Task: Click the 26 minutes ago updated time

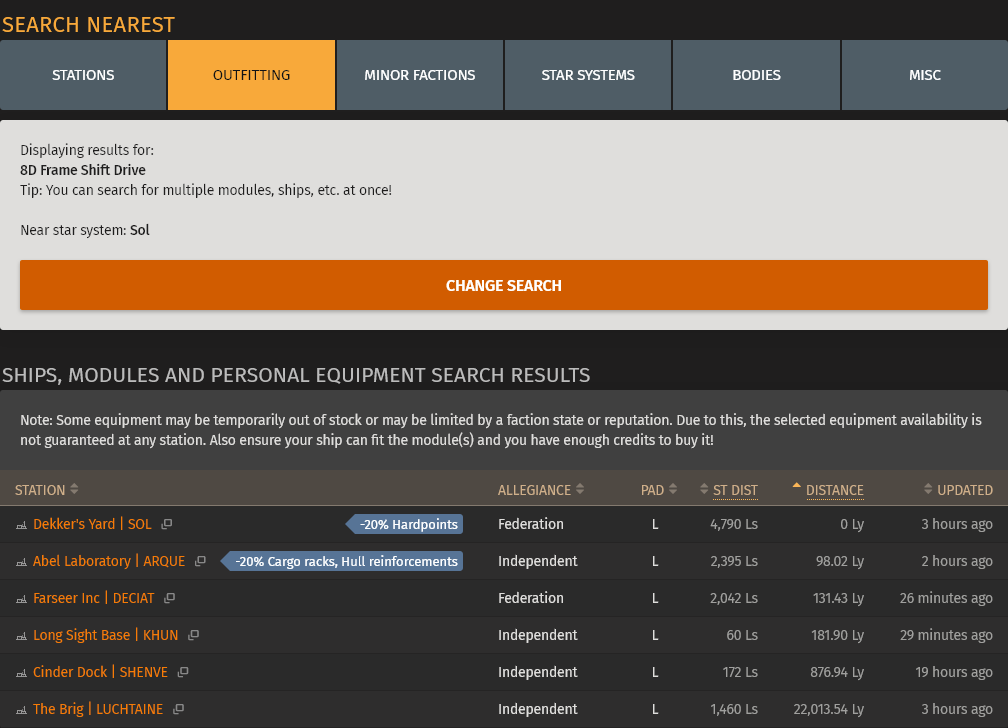Action: (x=946, y=598)
